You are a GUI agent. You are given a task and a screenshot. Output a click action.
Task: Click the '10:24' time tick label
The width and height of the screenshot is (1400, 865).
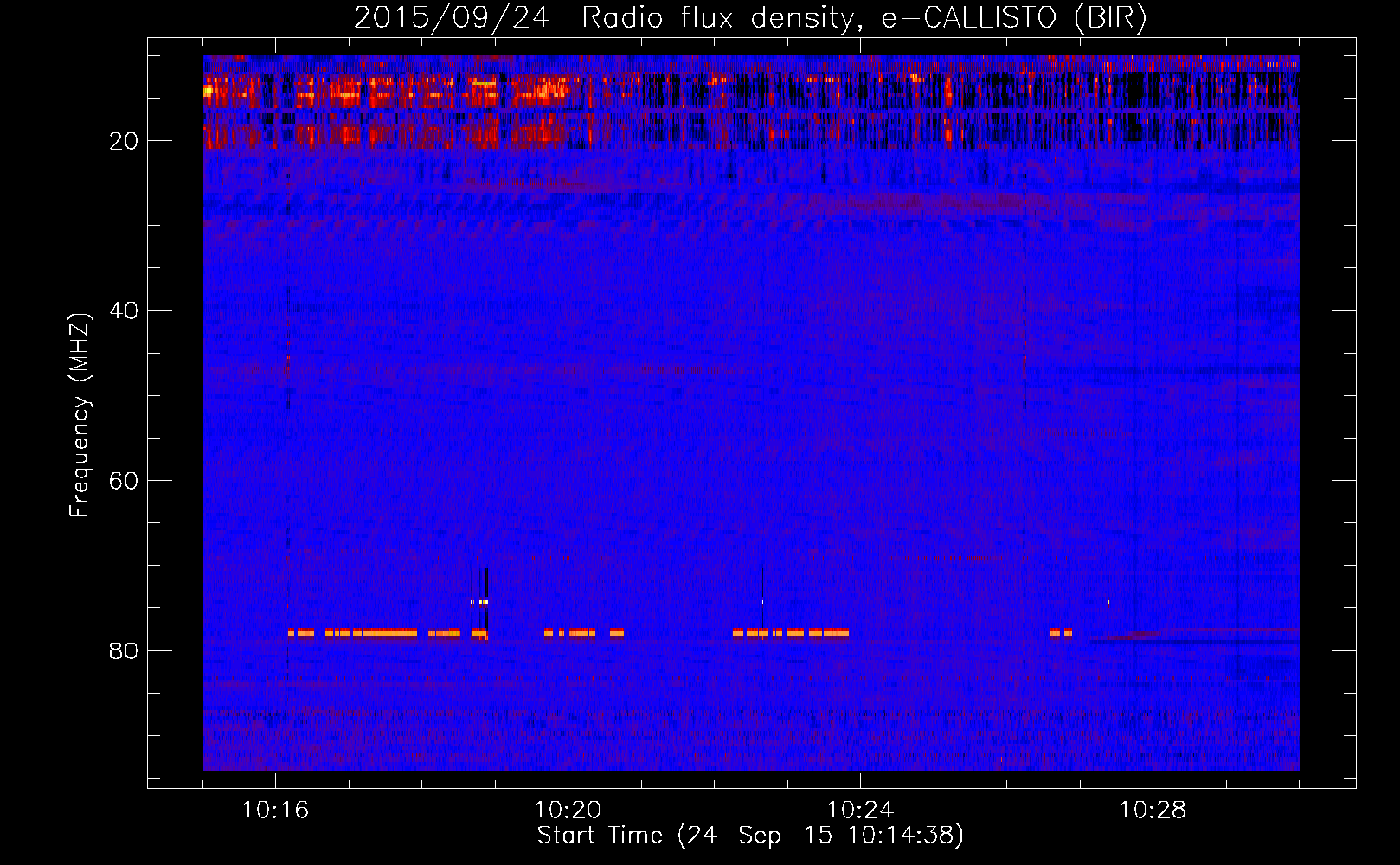(860, 811)
